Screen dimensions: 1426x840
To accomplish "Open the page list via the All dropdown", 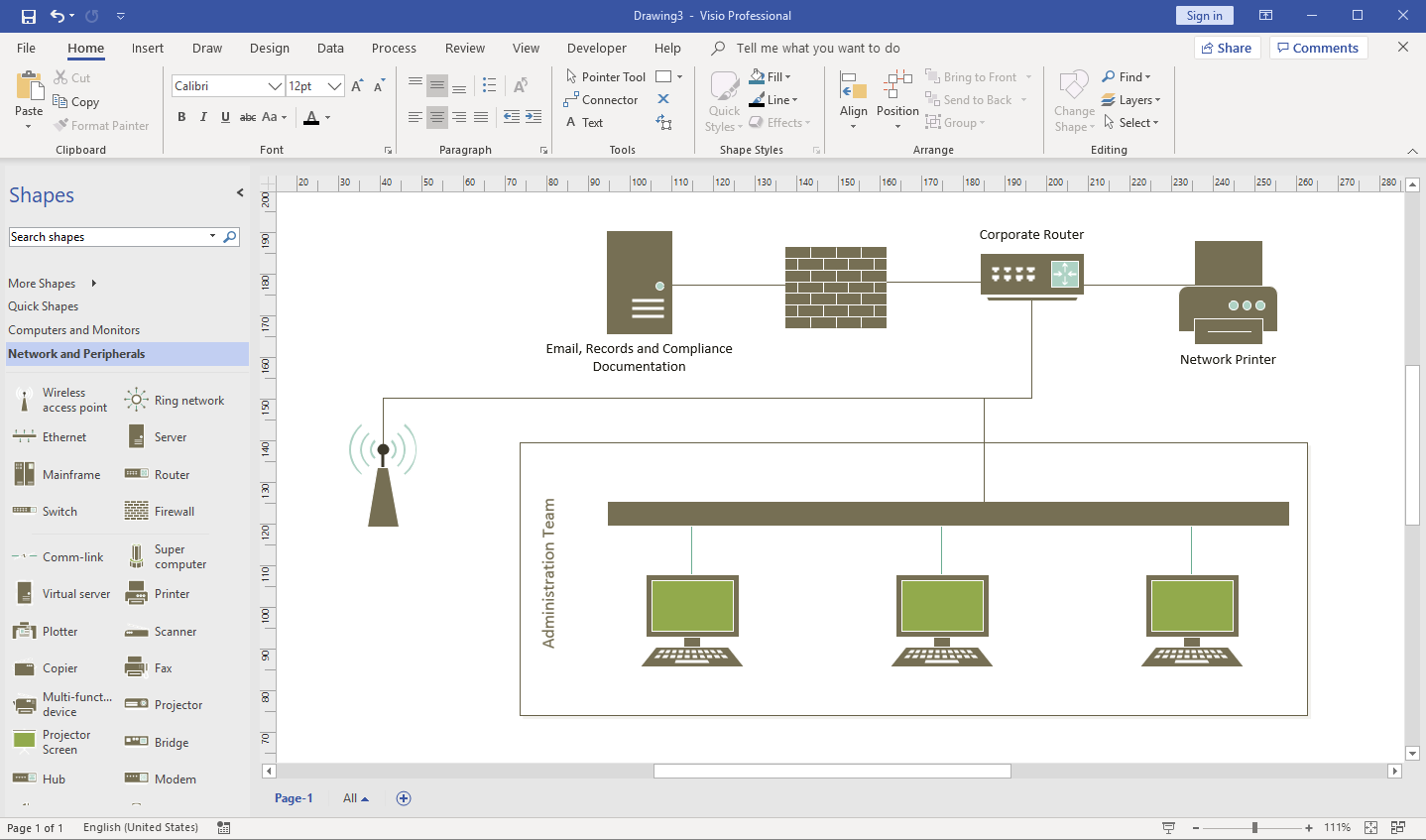I will tap(354, 797).
